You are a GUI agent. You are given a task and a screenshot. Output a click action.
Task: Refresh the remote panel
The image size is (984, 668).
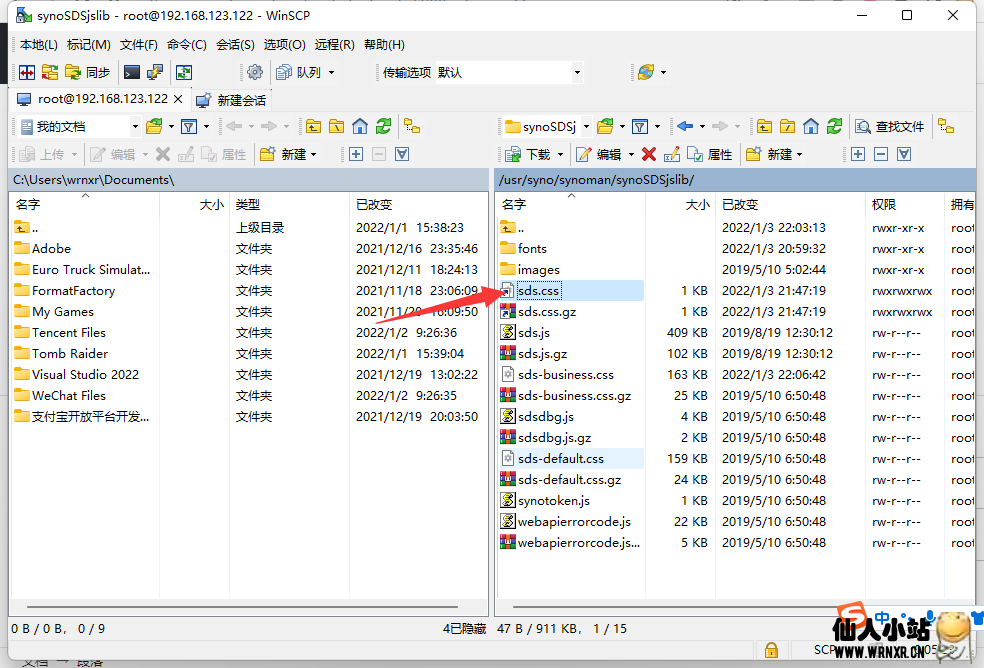[x=834, y=127]
